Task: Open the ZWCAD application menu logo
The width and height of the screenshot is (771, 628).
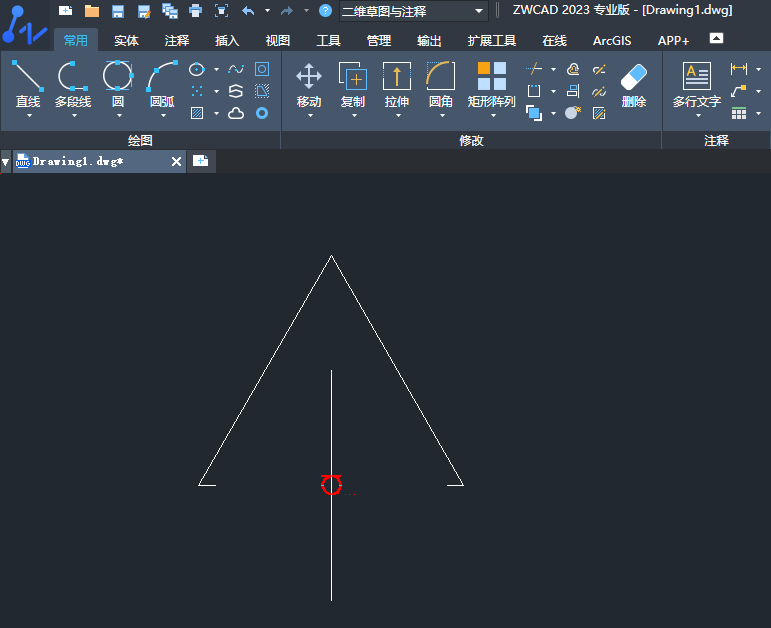Action: point(24,25)
